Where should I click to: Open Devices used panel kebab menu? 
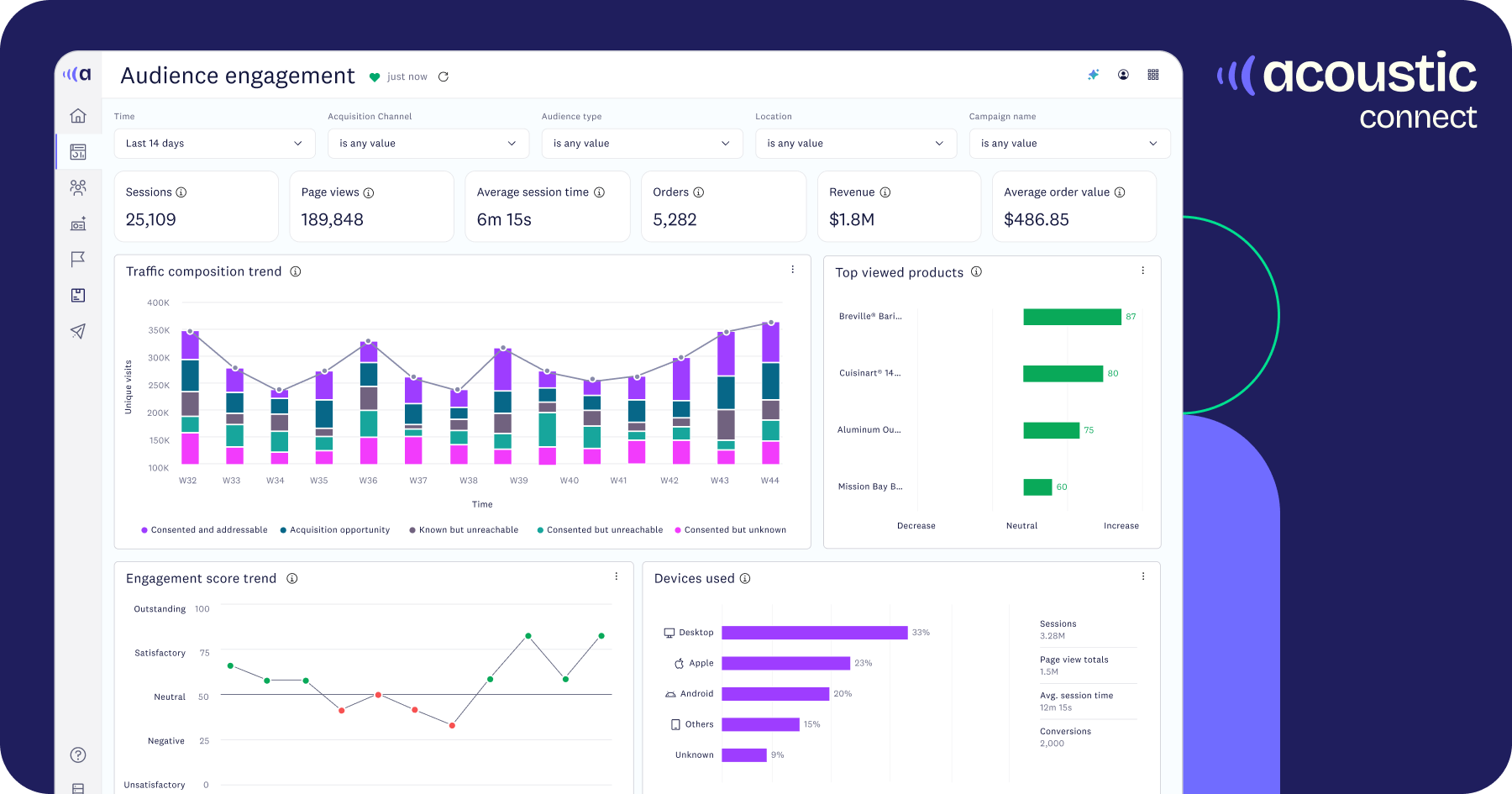click(x=1143, y=576)
